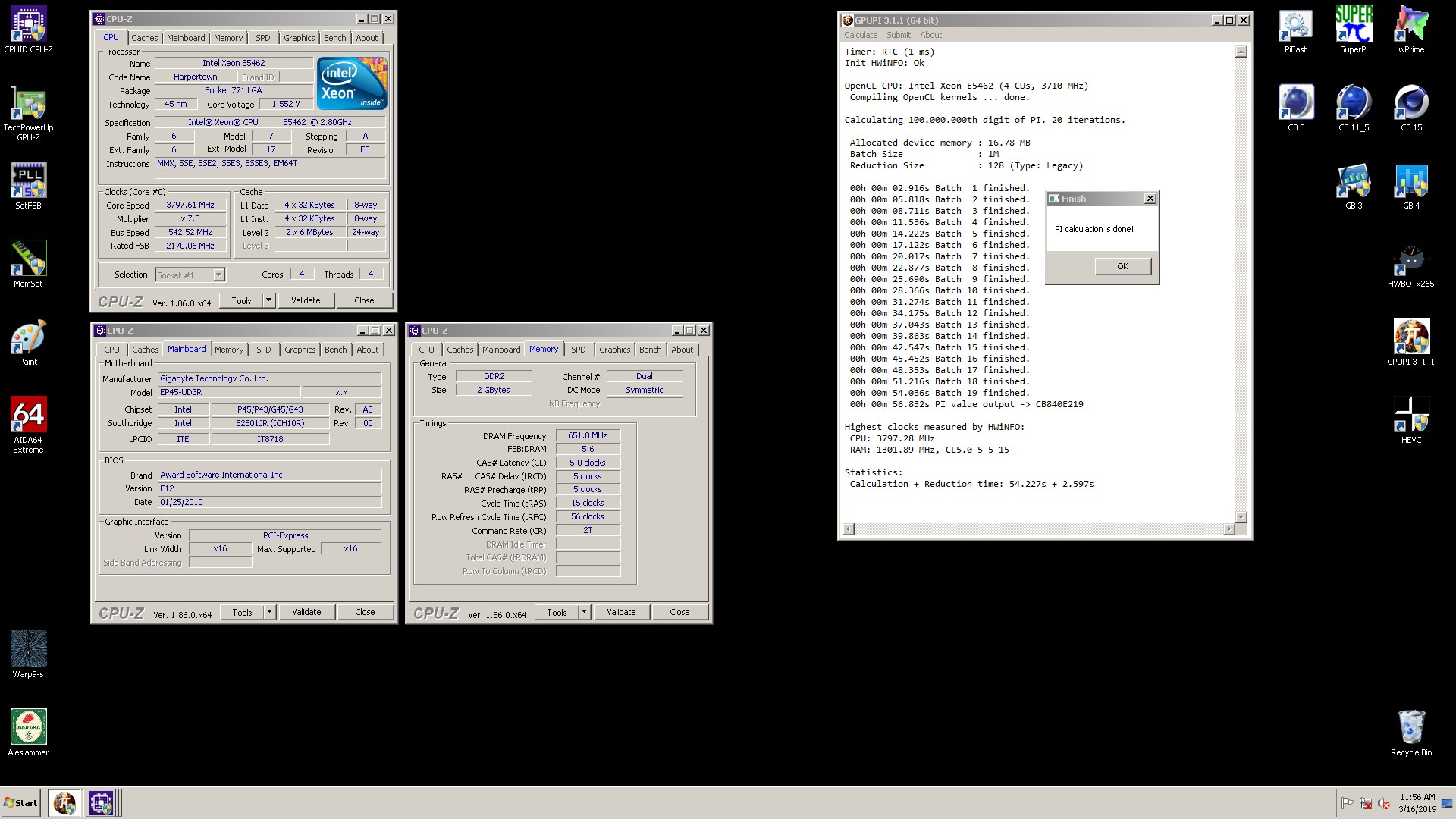Click Tools button in top CPU-Z window
The width and height of the screenshot is (1456, 819).
tap(241, 300)
